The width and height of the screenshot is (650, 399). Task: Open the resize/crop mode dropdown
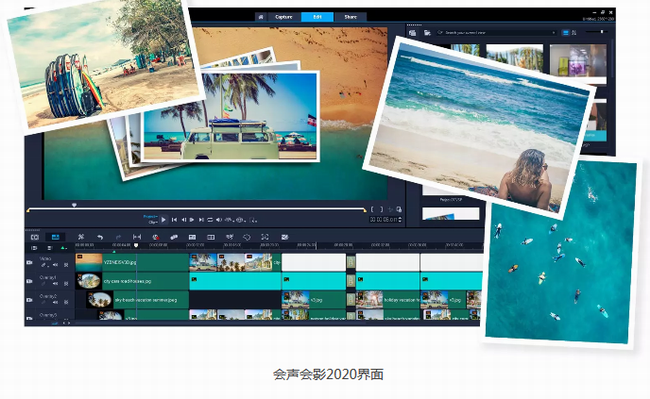253,220
